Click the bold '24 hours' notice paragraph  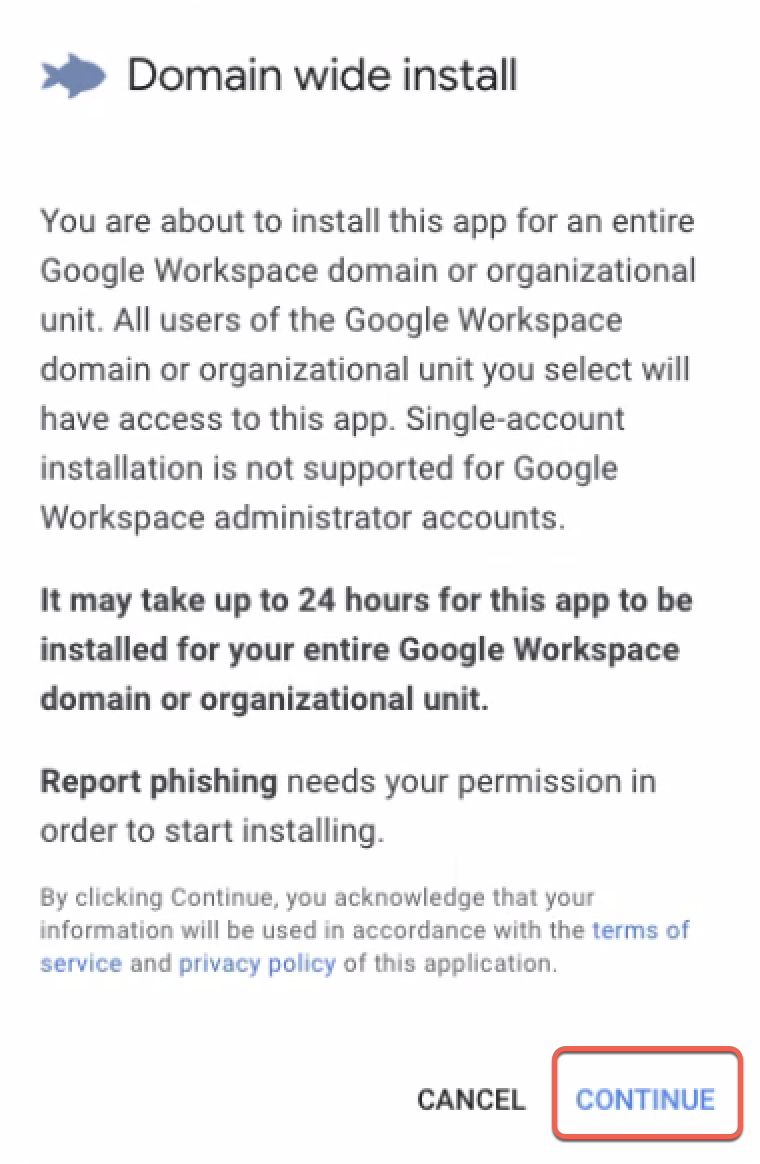(x=367, y=650)
